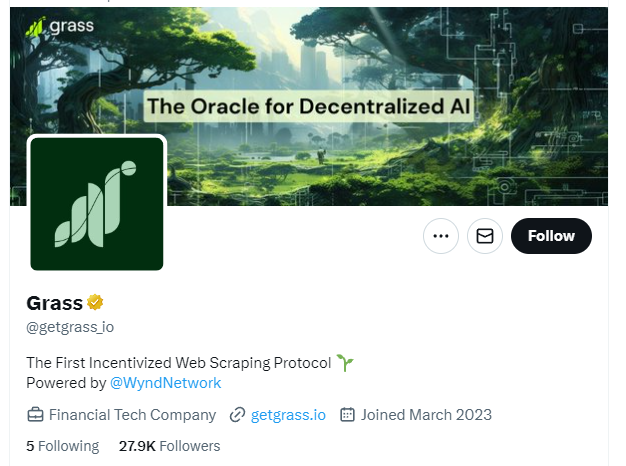
Task: Click the gold verified badge beside Grass
Action: point(96,303)
